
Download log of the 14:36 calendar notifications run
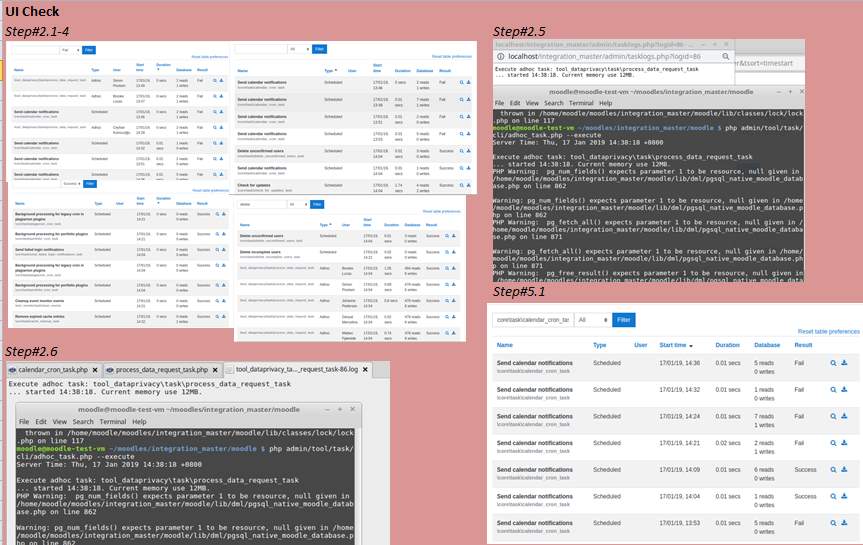[x=844, y=363]
